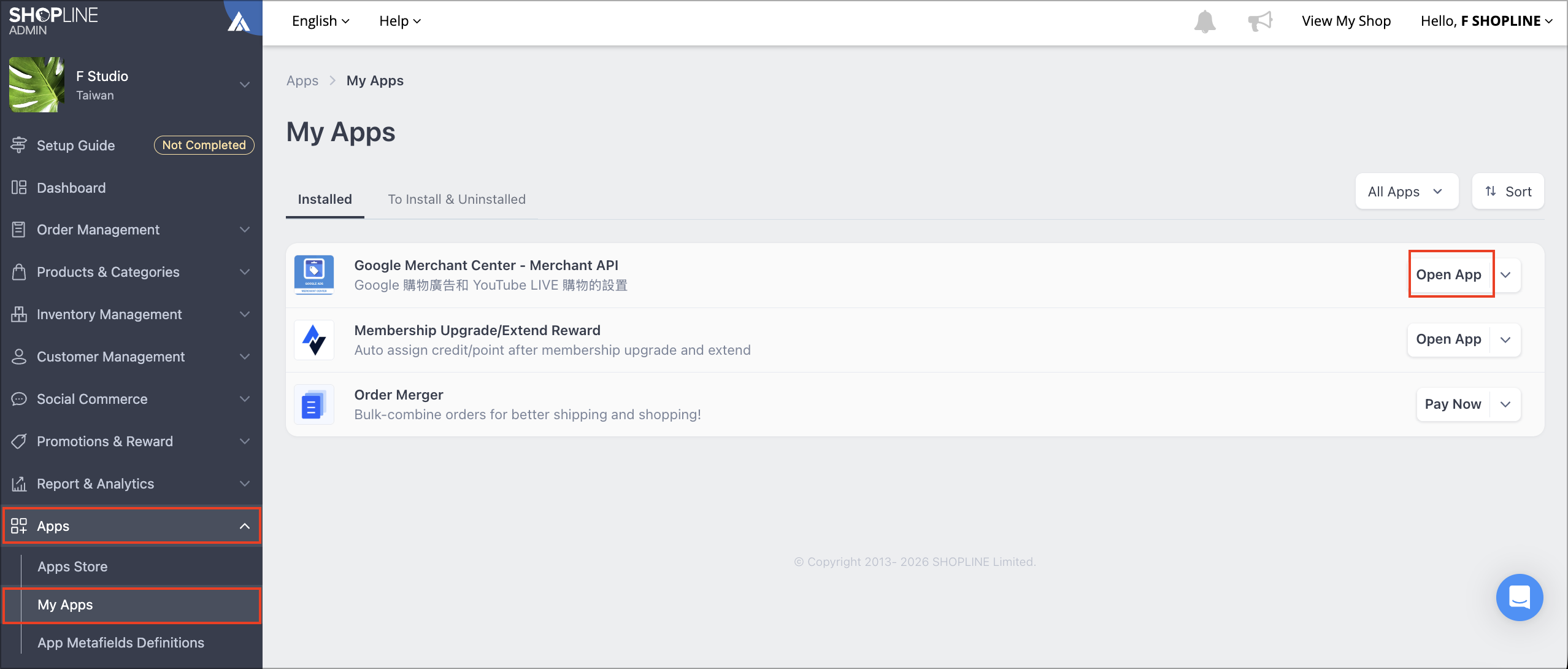The width and height of the screenshot is (1568, 669).
Task: Open Dashboard from the sidebar
Action: click(x=71, y=188)
